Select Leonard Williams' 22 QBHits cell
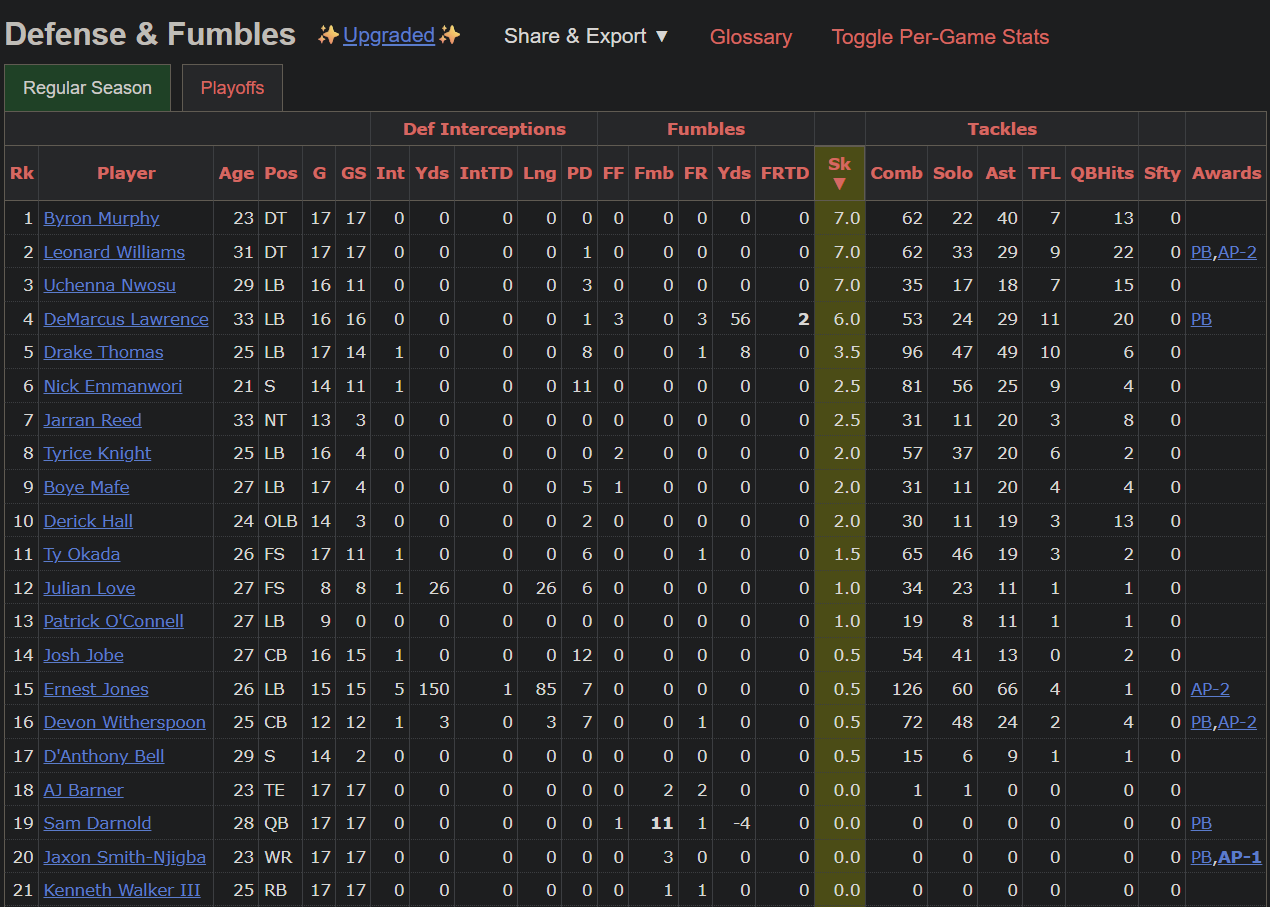1270x907 pixels. [1102, 252]
